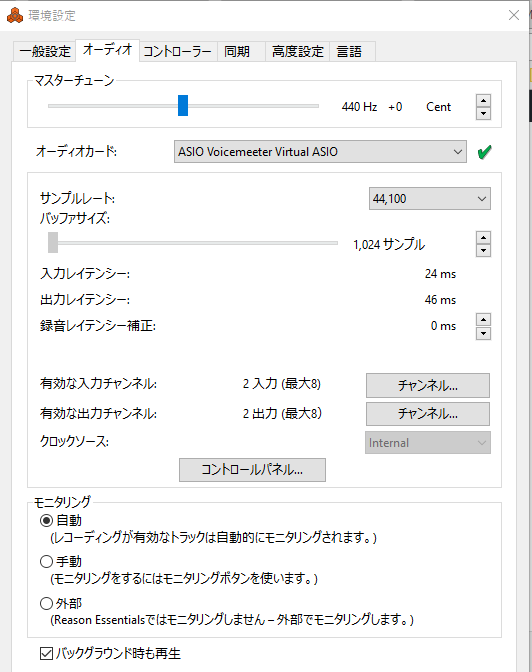Select the 手動 monitoring option
The image size is (532, 672).
(46, 561)
